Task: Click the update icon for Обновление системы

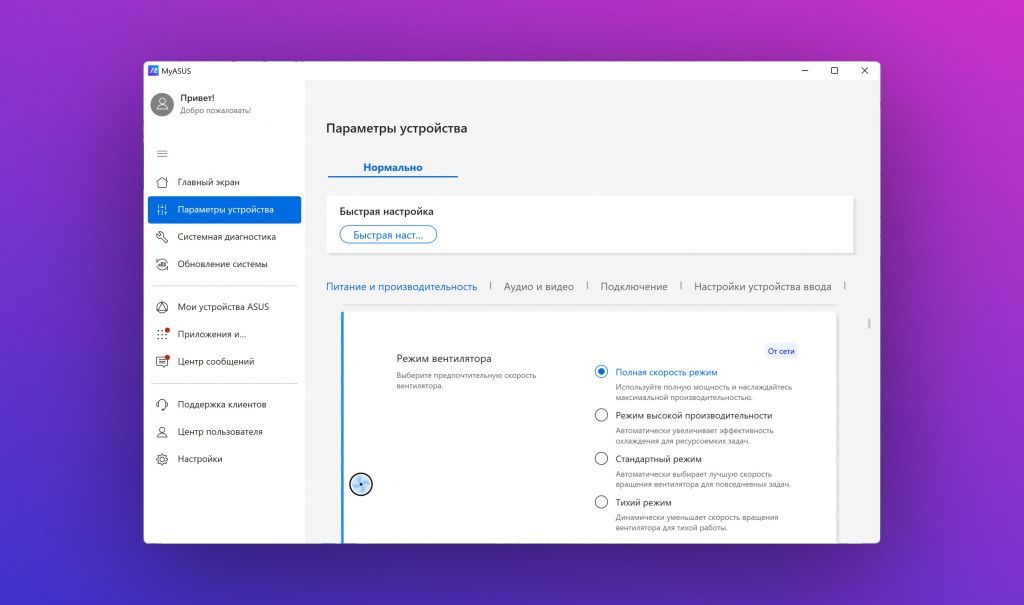Action: [x=162, y=265]
